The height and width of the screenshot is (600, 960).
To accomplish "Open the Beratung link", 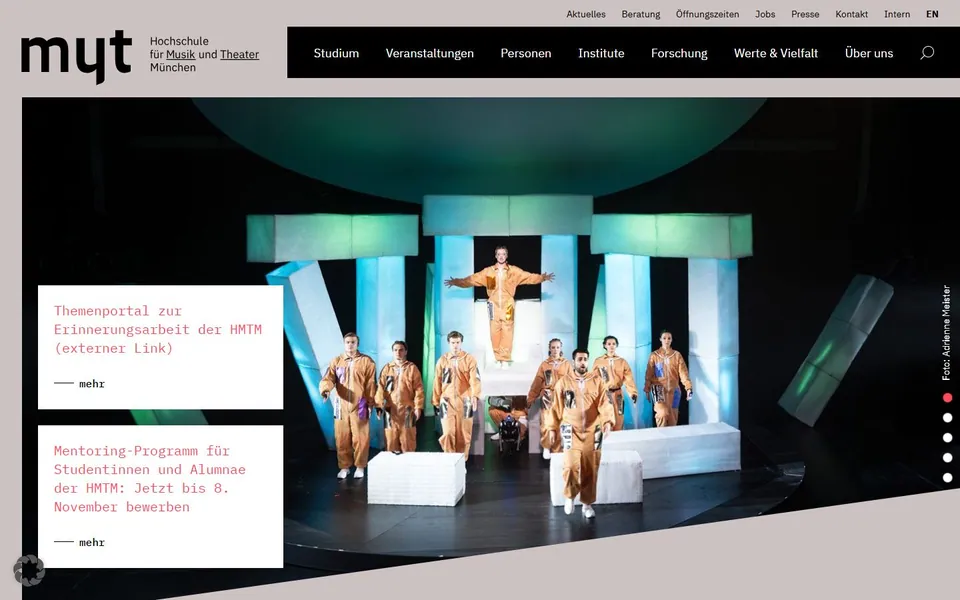I will (x=640, y=14).
